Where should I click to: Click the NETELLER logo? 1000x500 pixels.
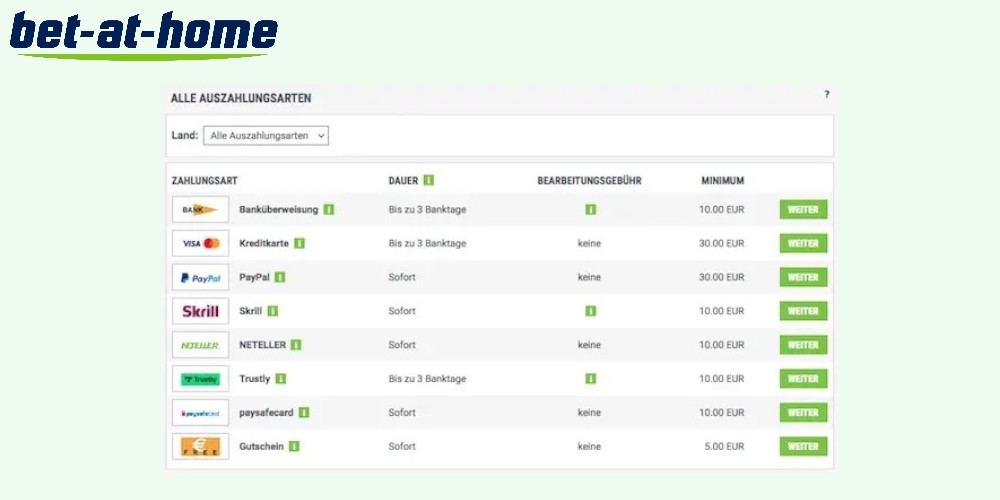tap(200, 345)
